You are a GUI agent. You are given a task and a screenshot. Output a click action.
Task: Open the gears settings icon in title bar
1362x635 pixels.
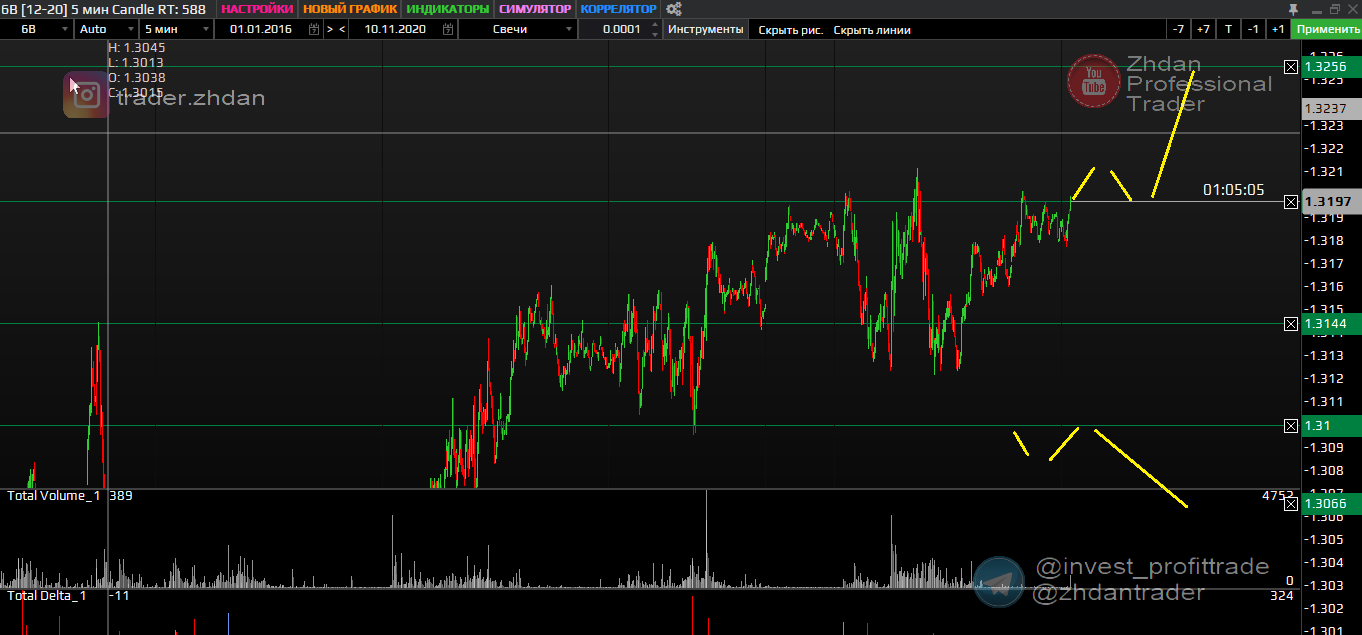[674, 9]
